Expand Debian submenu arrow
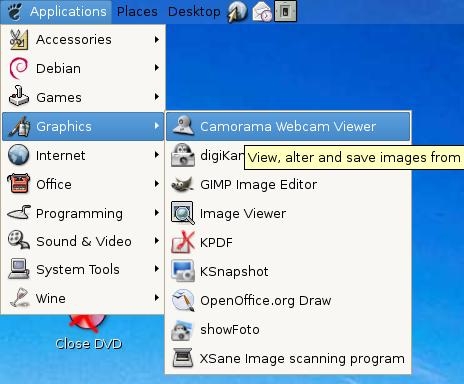This screenshot has height=384, width=464. (157, 68)
